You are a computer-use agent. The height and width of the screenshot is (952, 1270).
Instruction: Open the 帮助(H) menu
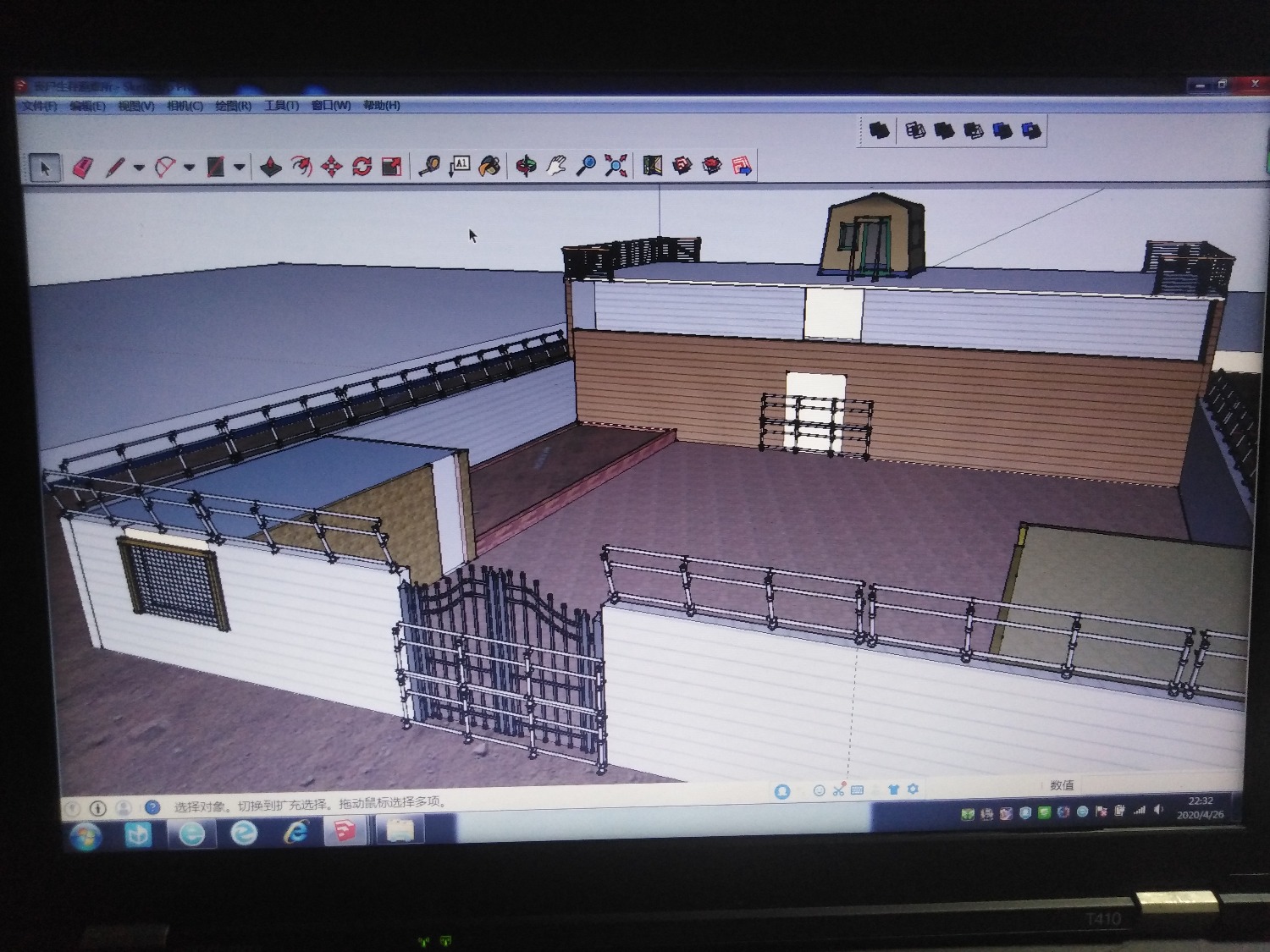[381, 105]
